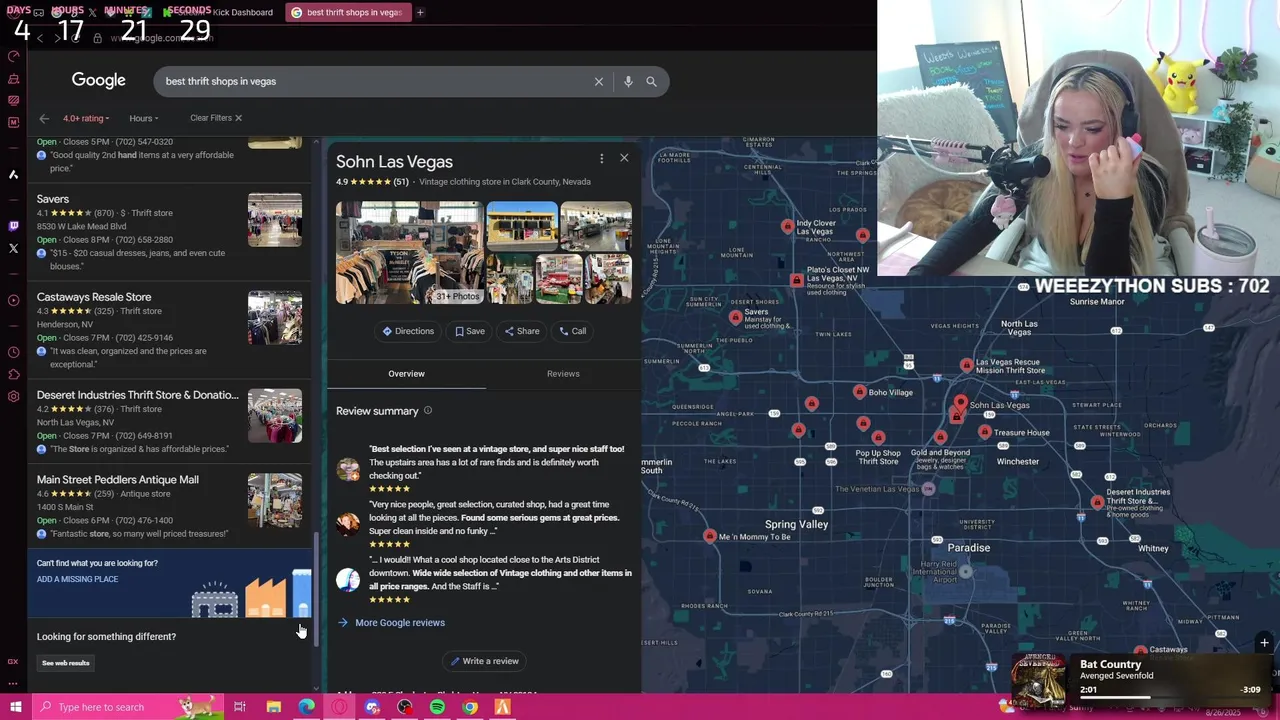
Task: Call Sohn Las Vegas
Action: 573,331
